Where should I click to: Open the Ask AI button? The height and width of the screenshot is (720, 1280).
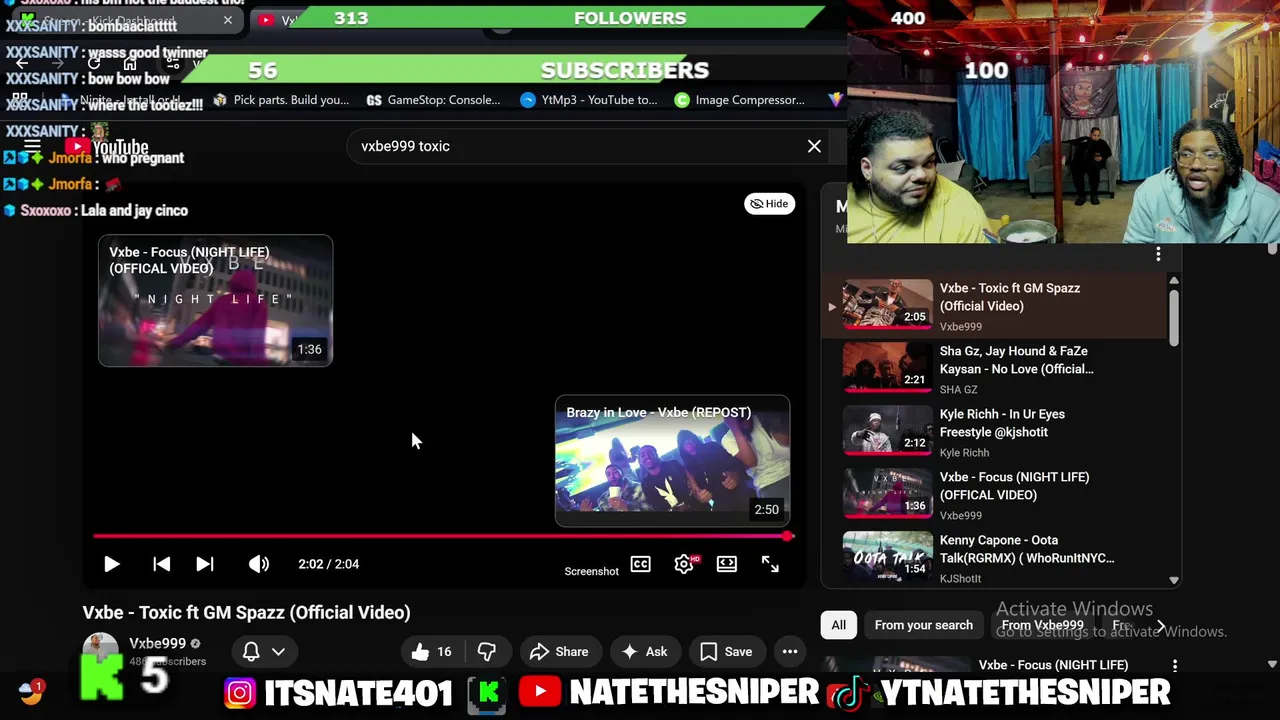pyautogui.click(x=645, y=652)
